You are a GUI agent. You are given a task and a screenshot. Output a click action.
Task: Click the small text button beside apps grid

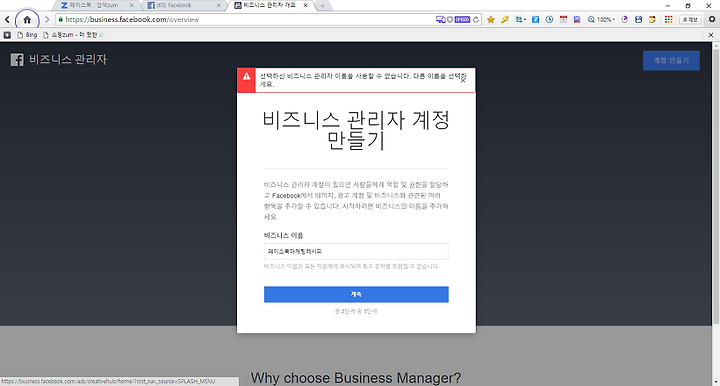pyautogui.click(x=690, y=19)
